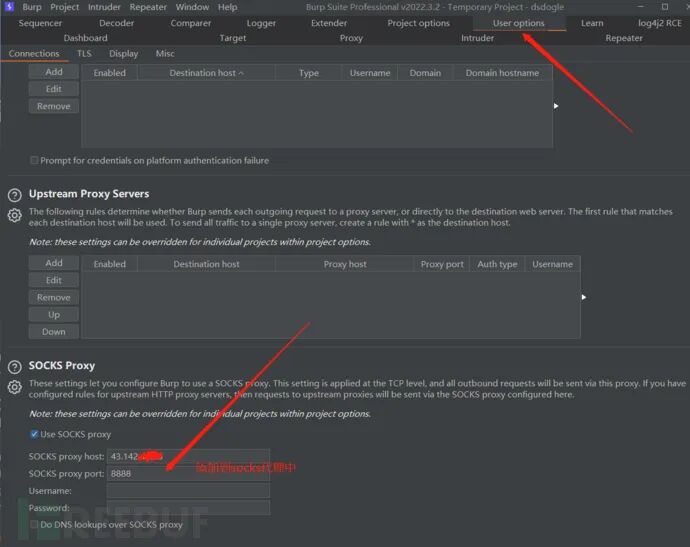Open SOCKS Proxy help question icon
This screenshot has height=547, width=690.
point(15,367)
